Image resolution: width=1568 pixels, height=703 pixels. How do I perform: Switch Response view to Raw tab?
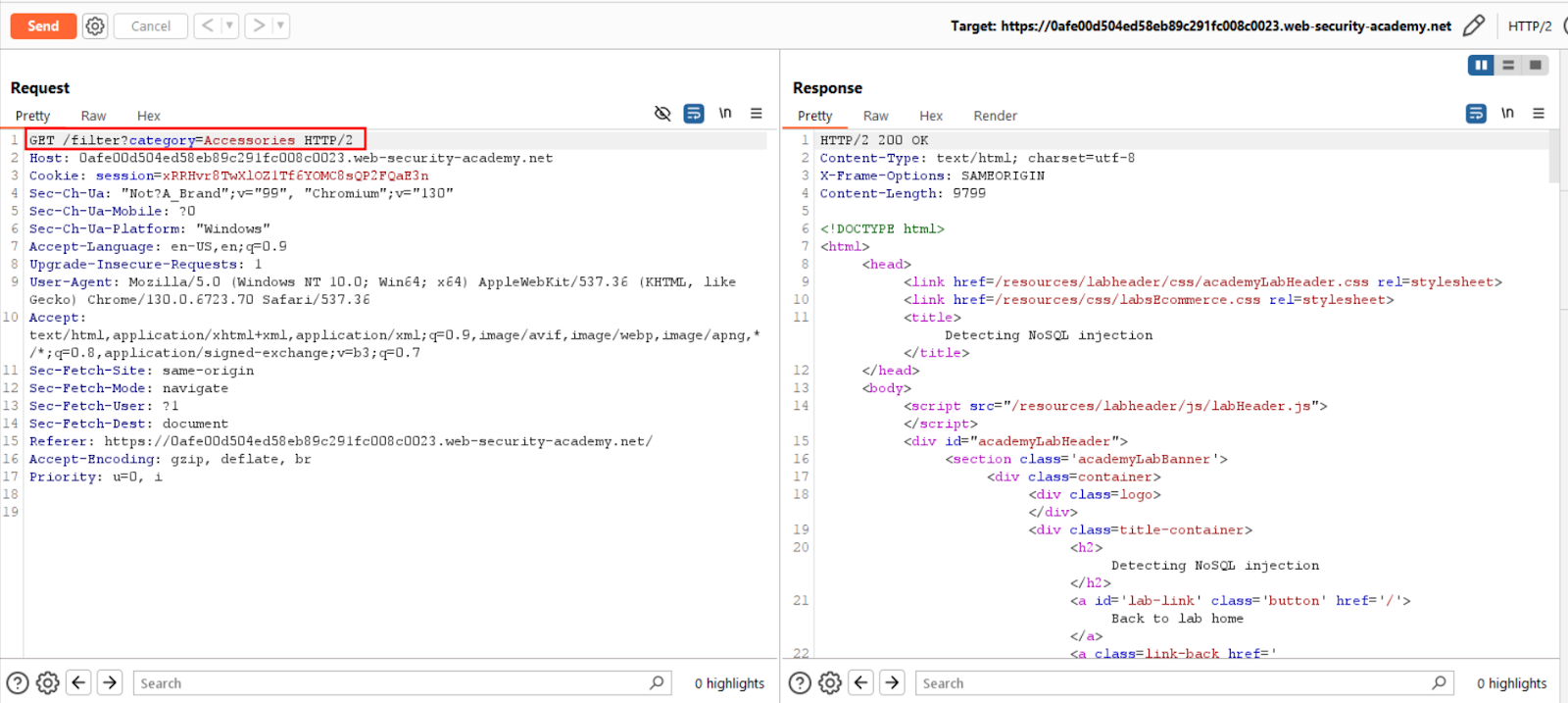click(876, 116)
